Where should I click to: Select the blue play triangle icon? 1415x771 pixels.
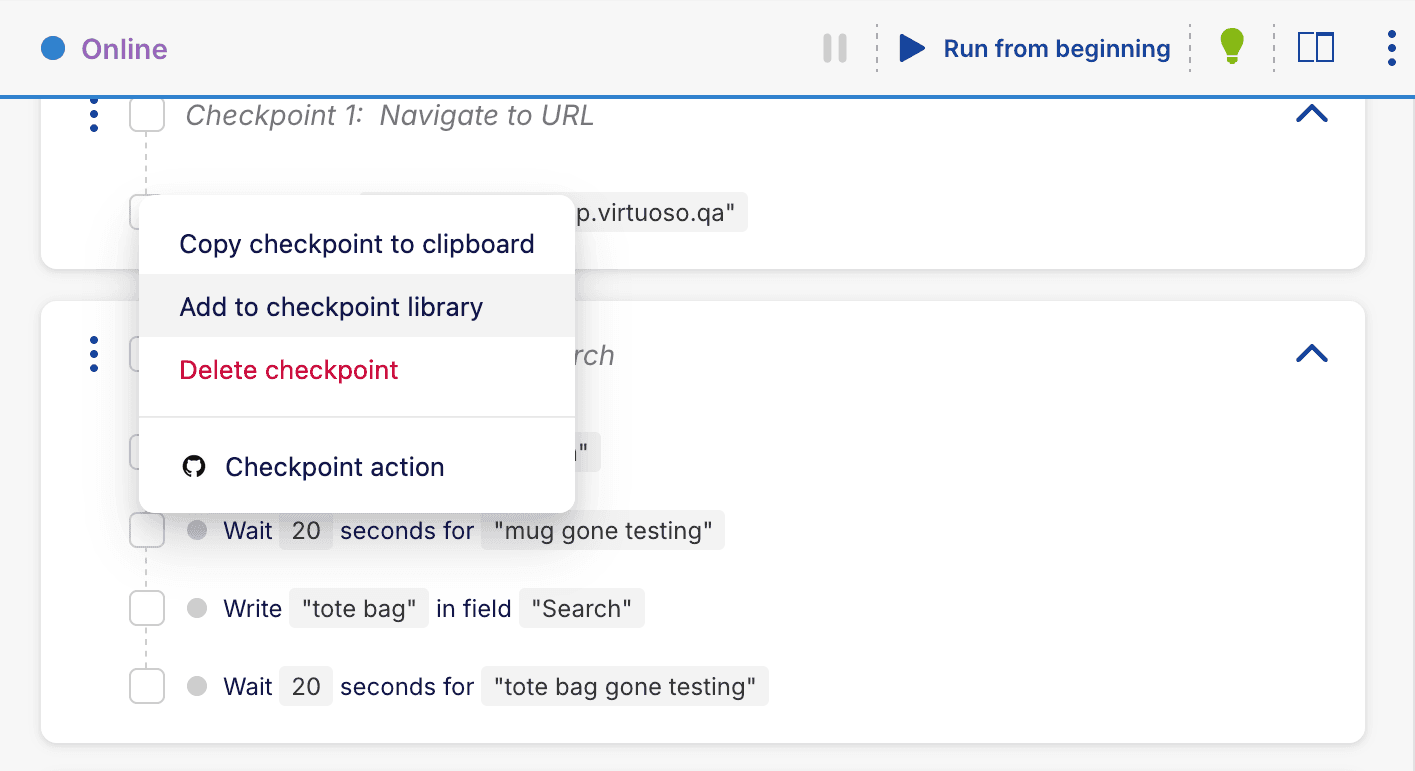pyautogui.click(x=912, y=47)
